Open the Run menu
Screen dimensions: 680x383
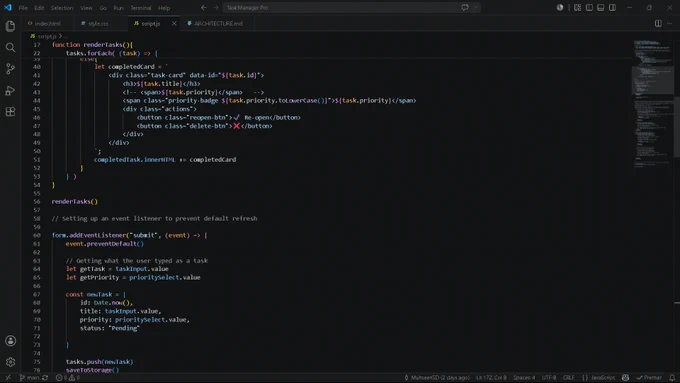coord(118,8)
